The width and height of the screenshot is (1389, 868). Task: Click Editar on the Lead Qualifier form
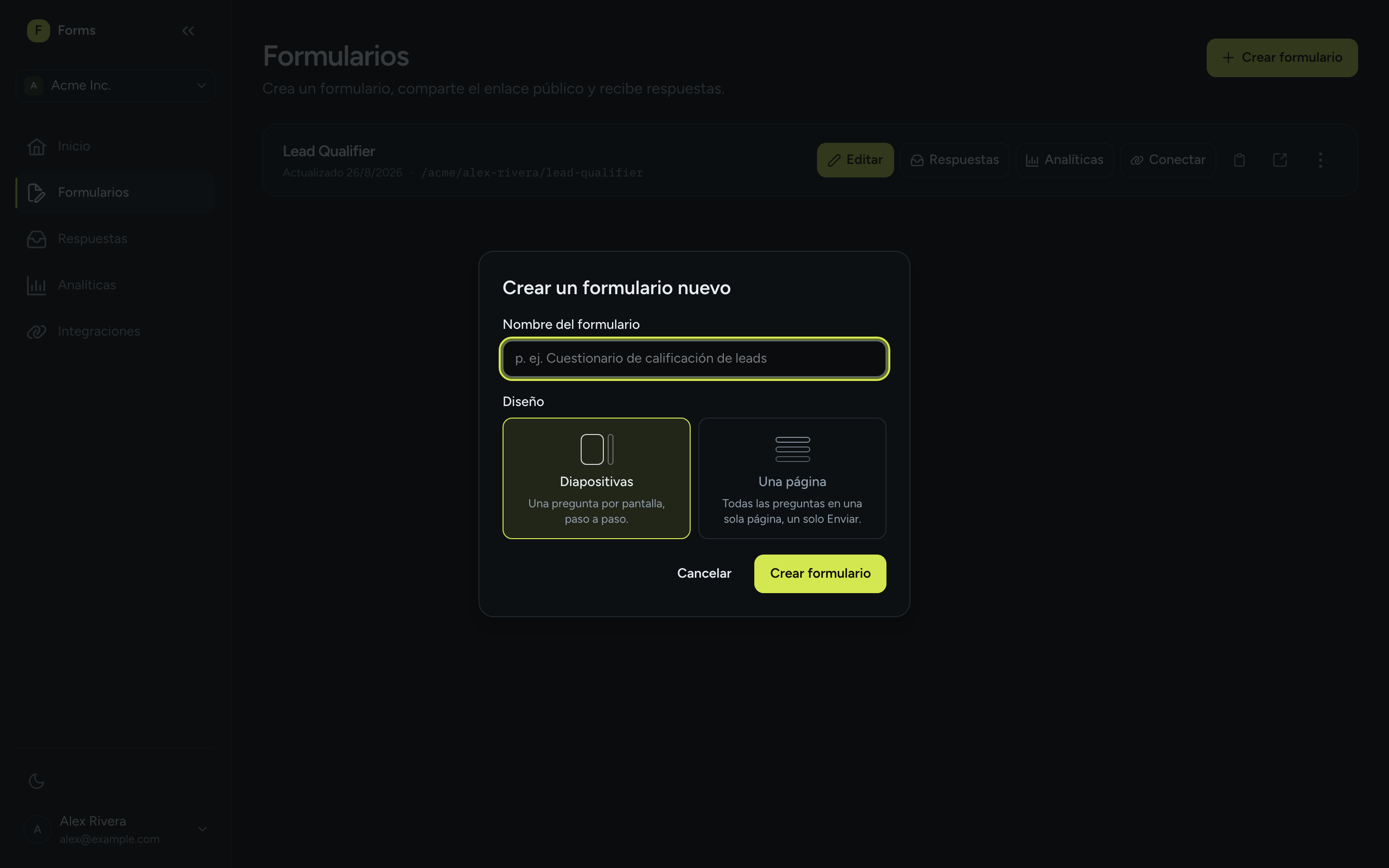(855, 160)
